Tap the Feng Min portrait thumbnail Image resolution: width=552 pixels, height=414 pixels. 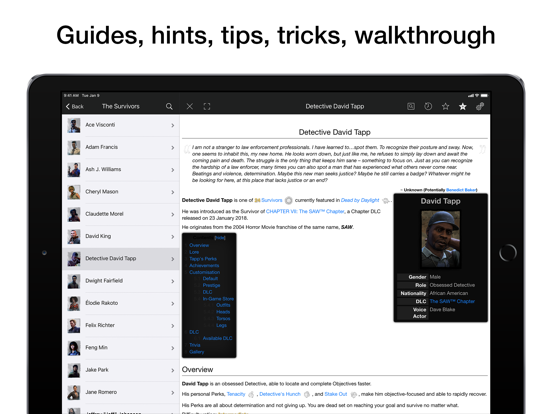74,348
